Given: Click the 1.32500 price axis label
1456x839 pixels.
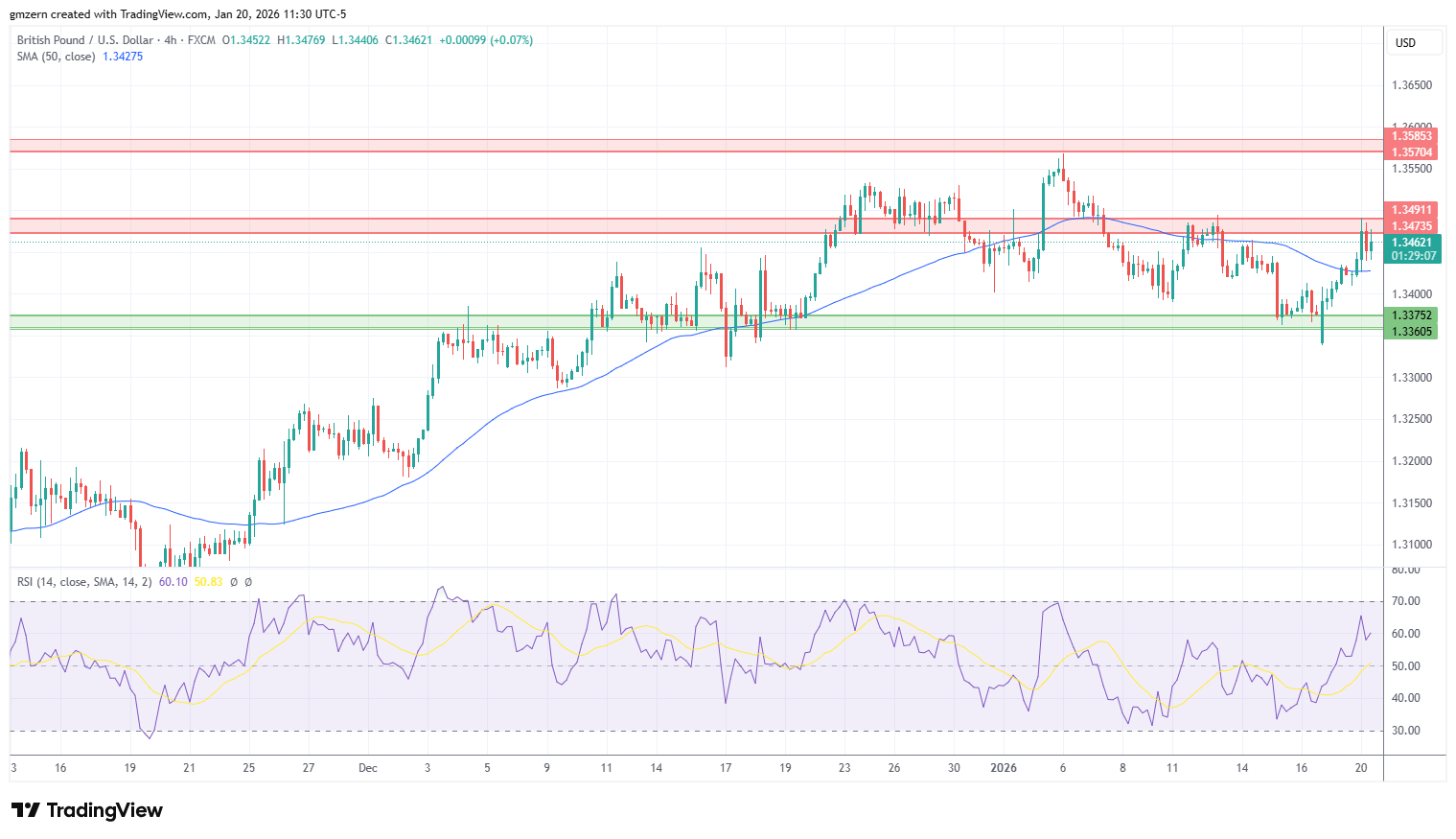Looking at the screenshot, I should [x=1412, y=419].
